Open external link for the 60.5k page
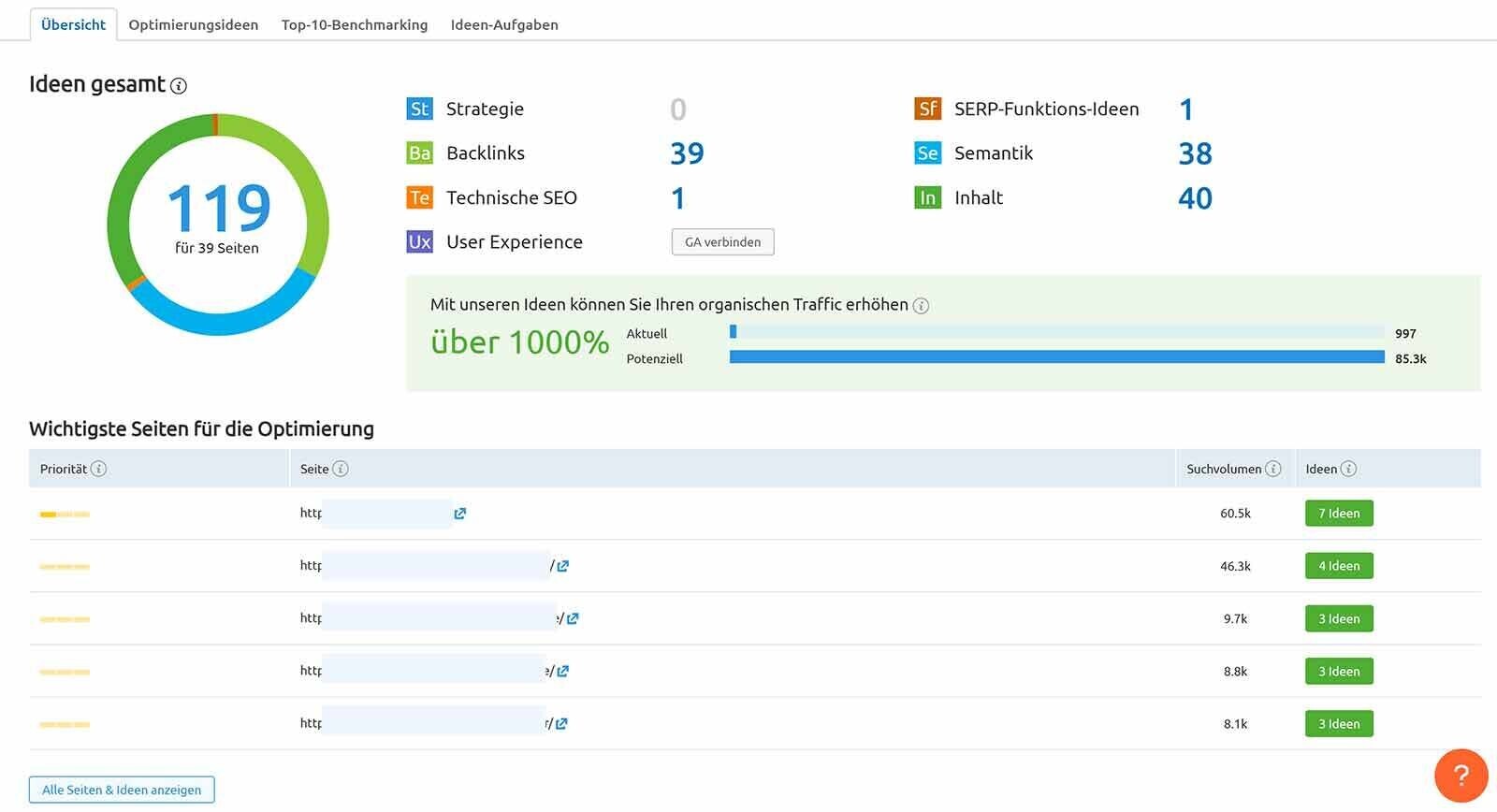This screenshot has height=812, width=1497. click(x=459, y=514)
